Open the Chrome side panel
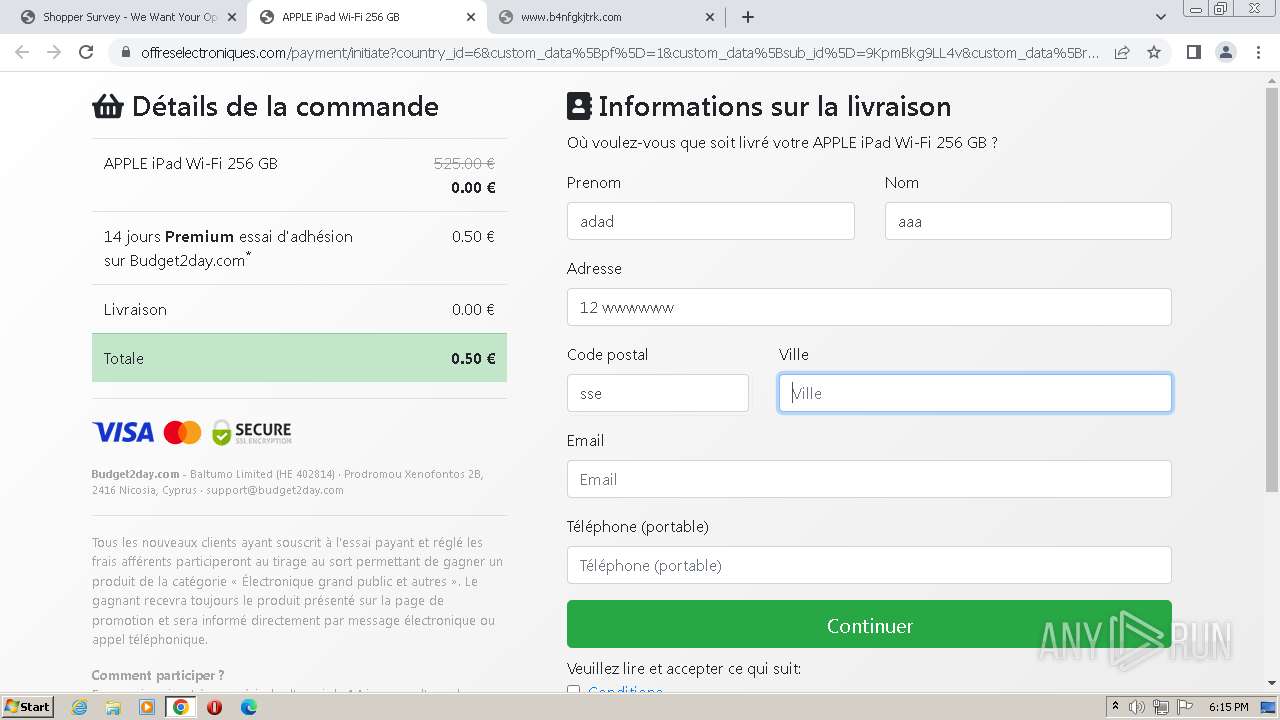Viewport: 1280px width, 720px height. 1193,52
